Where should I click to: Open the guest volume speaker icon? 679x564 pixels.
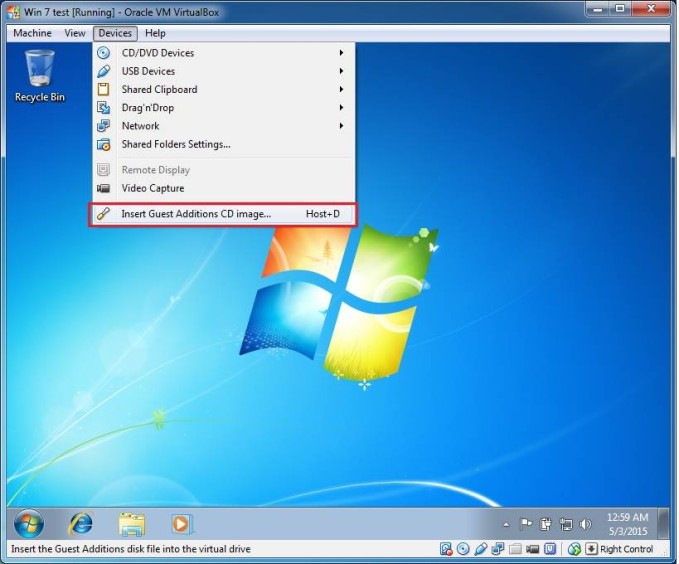pyautogui.click(x=585, y=525)
